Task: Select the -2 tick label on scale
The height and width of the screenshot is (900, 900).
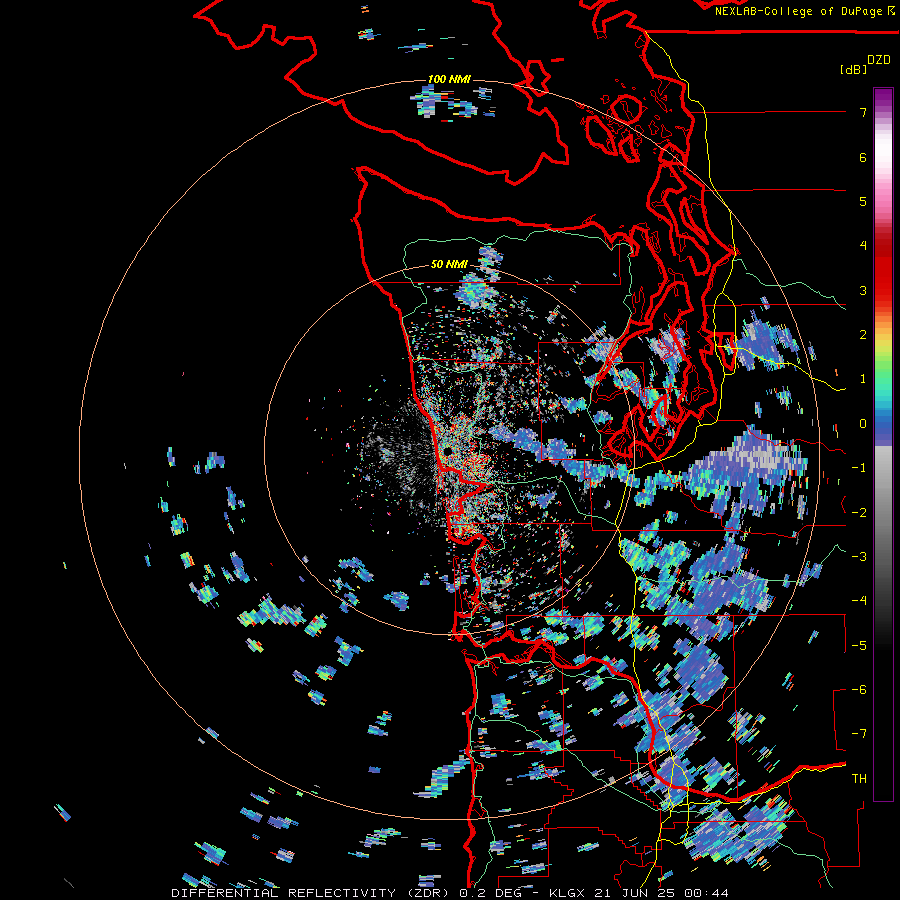Action: (x=859, y=513)
